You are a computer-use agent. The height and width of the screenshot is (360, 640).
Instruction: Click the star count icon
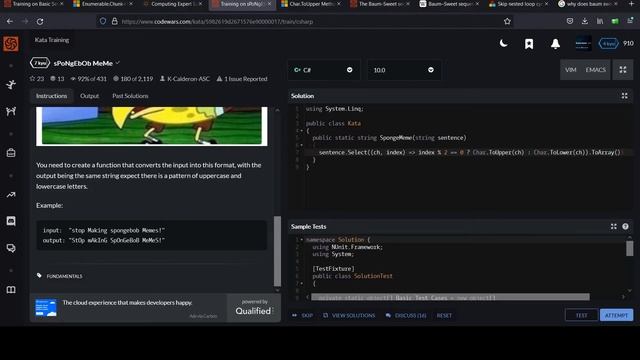pyautogui.click(x=32, y=79)
